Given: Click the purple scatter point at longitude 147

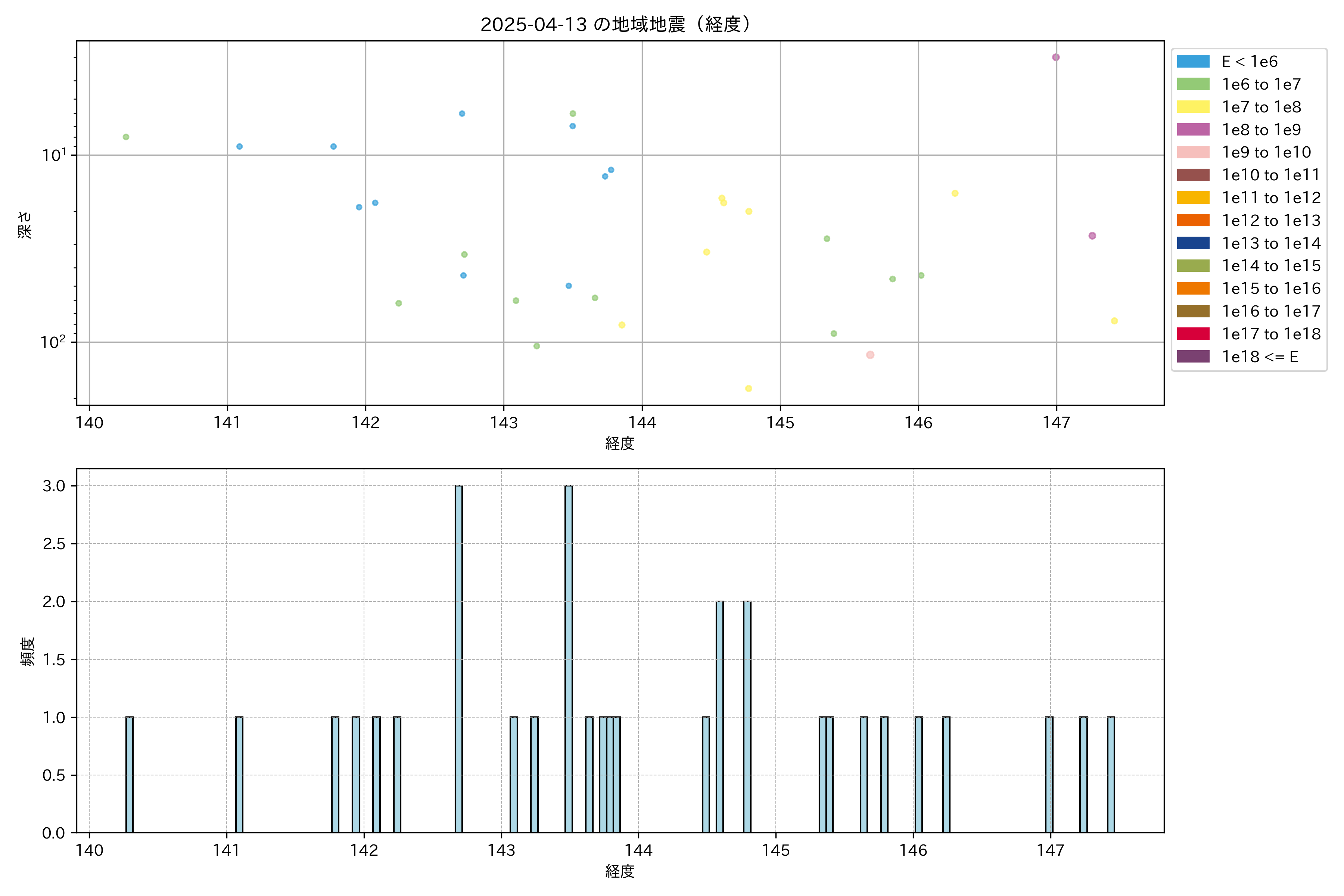Looking at the screenshot, I should click(x=1055, y=57).
